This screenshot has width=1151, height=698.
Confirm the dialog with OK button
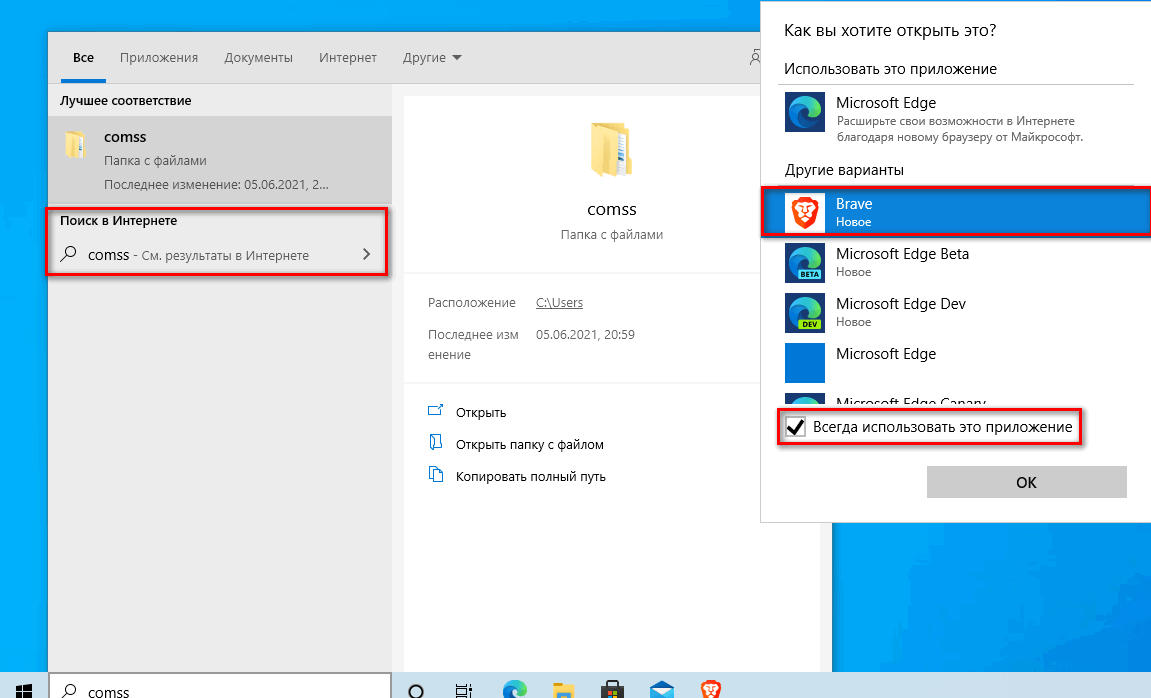[x=1026, y=482]
